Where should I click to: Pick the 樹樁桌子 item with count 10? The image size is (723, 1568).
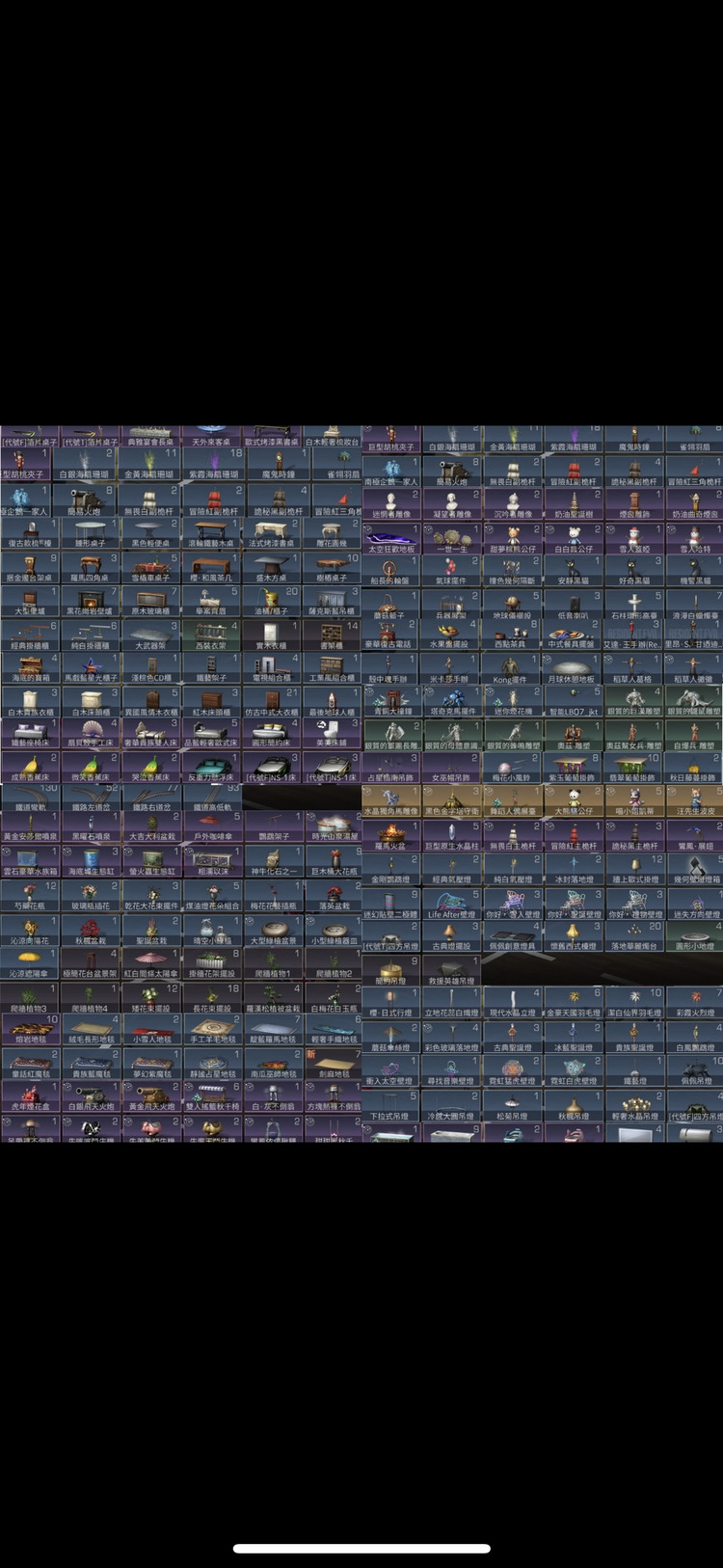[333, 569]
